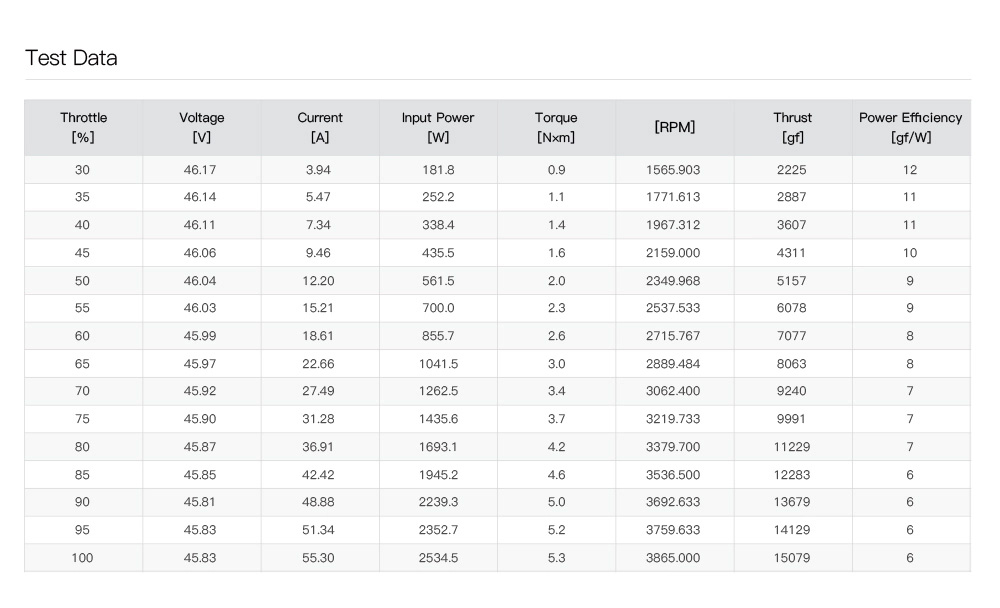Click the 'Test Data' section heading

(x=71, y=58)
